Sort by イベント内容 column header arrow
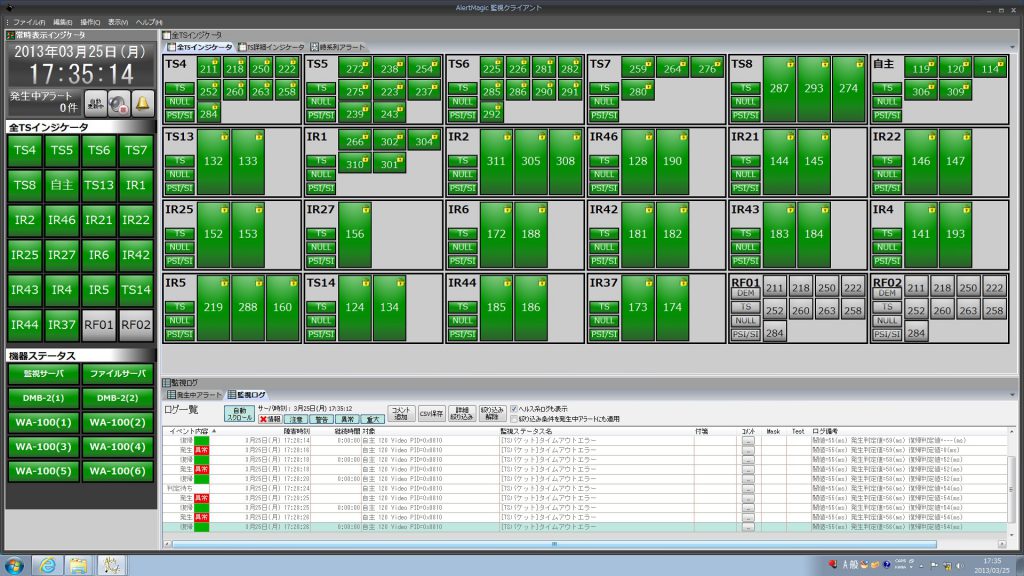The image size is (1024, 576). click(x=214, y=431)
